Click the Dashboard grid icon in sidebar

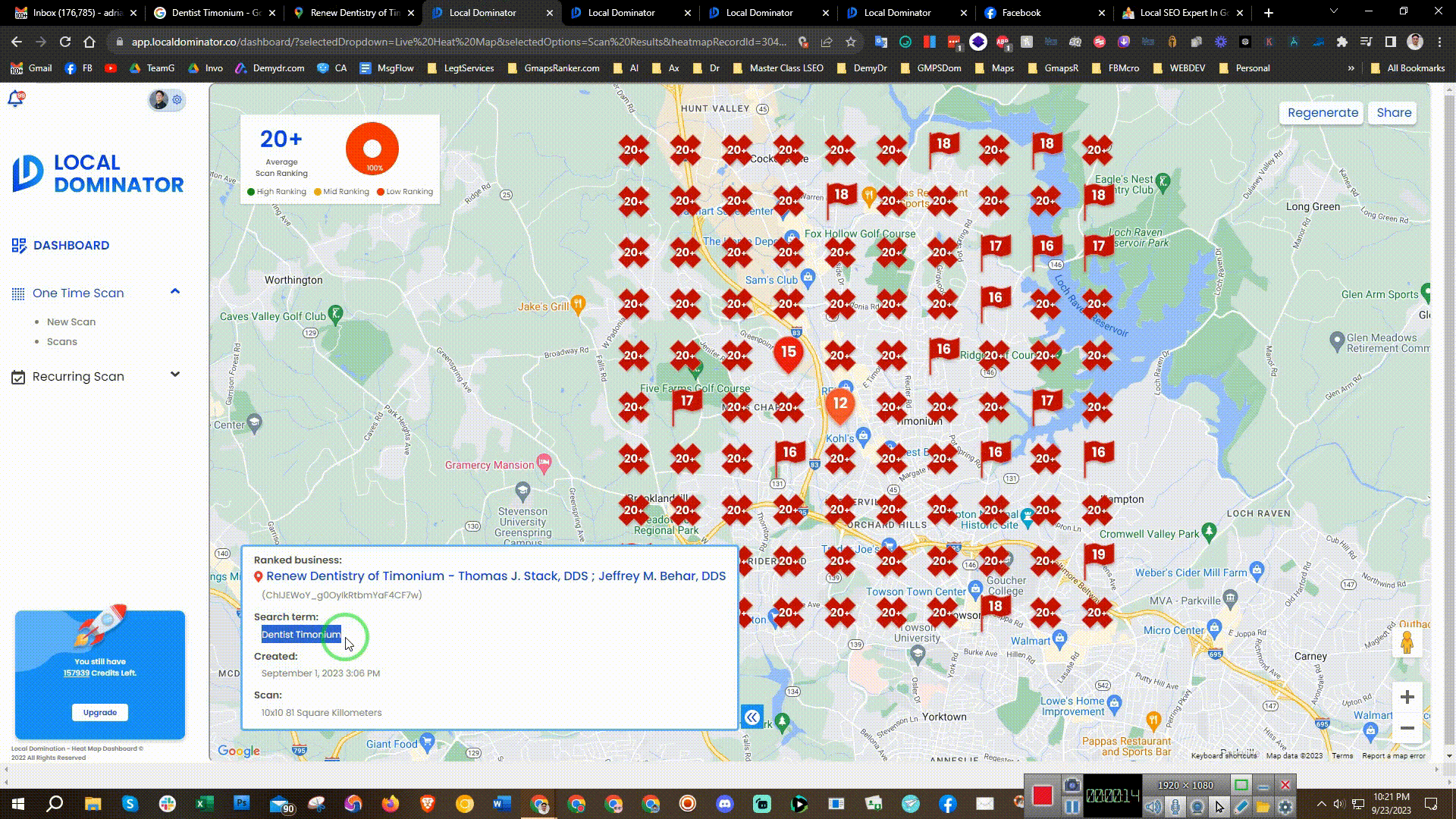pyautogui.click(x=19, y=244)
